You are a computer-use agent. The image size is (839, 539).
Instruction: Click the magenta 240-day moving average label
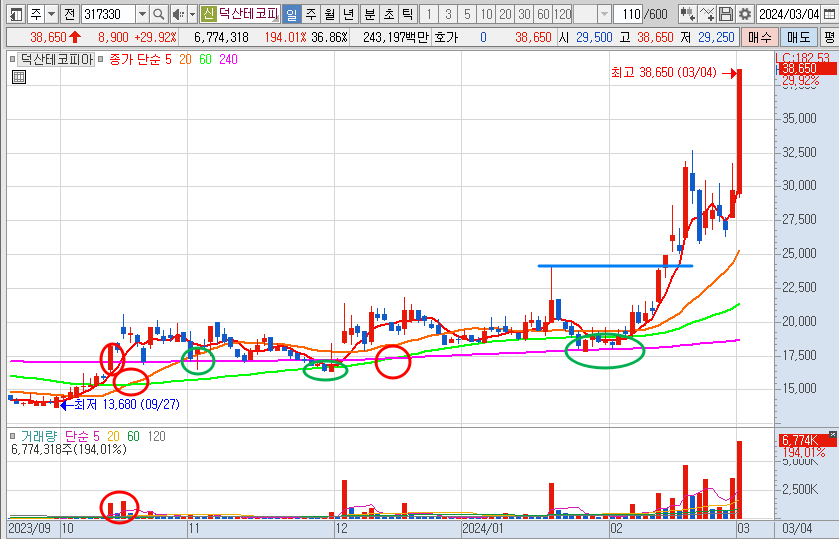(228, 59)
